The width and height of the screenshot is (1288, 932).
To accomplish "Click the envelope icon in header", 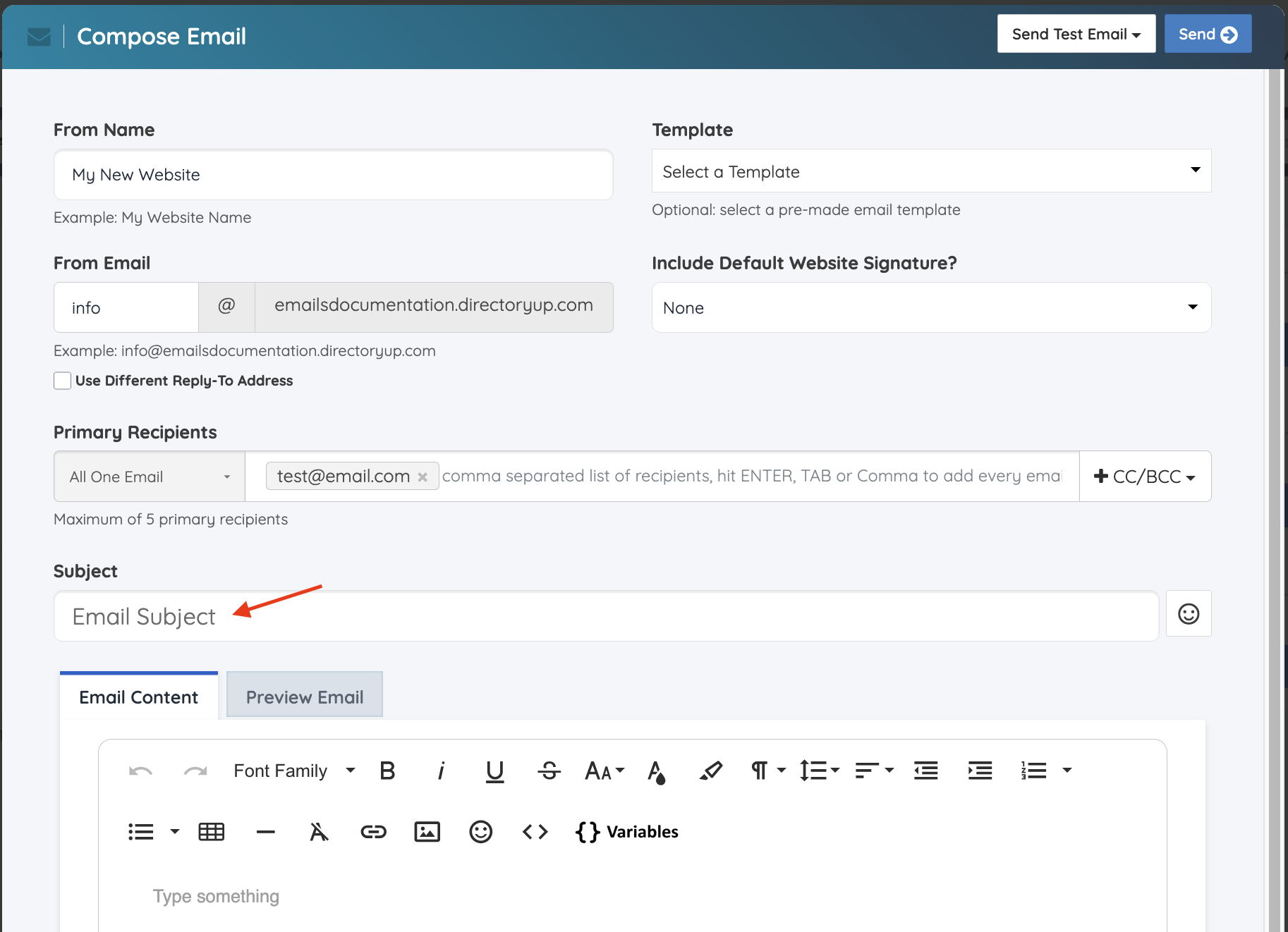I will pos(39,36).
